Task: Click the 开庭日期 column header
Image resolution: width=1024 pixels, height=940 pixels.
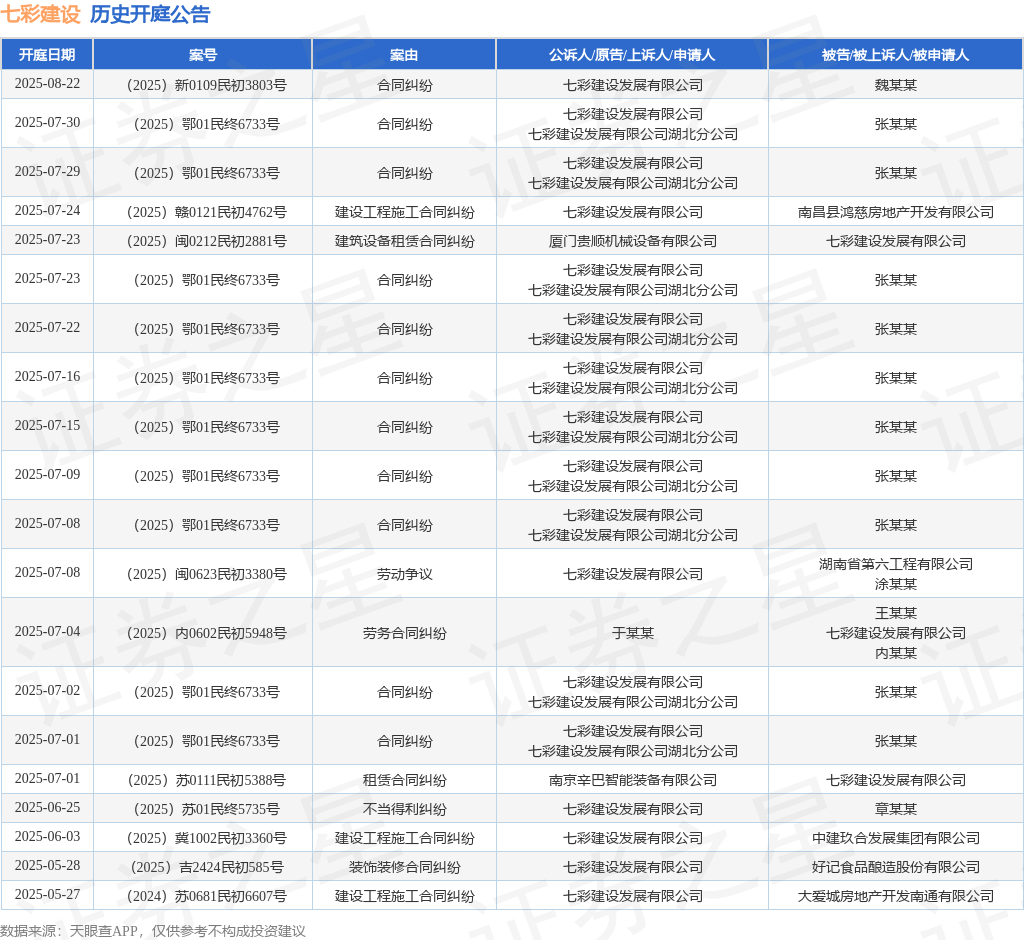Action: pos(47,55)
